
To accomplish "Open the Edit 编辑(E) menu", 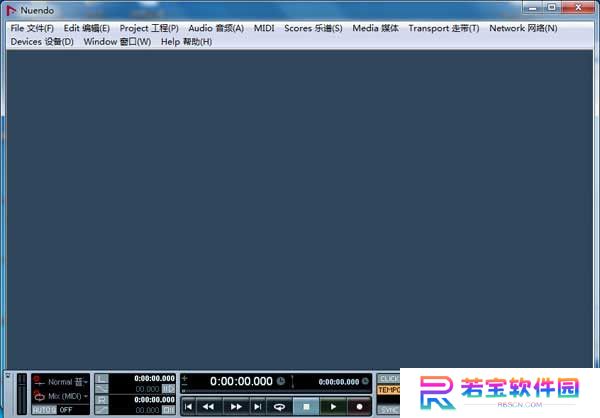I will [x=86, y=28].
